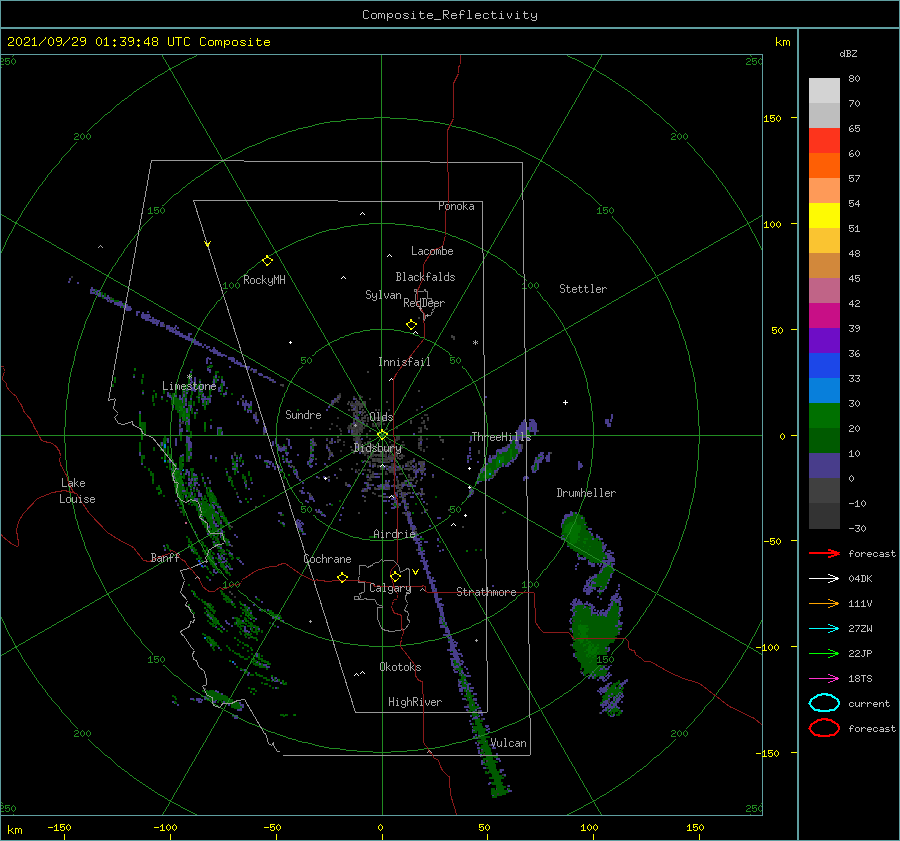Click the white plus marker west of Drumheller
This screenshot has height=841, width=900.
pyautogui.click(x=565, y=402)
